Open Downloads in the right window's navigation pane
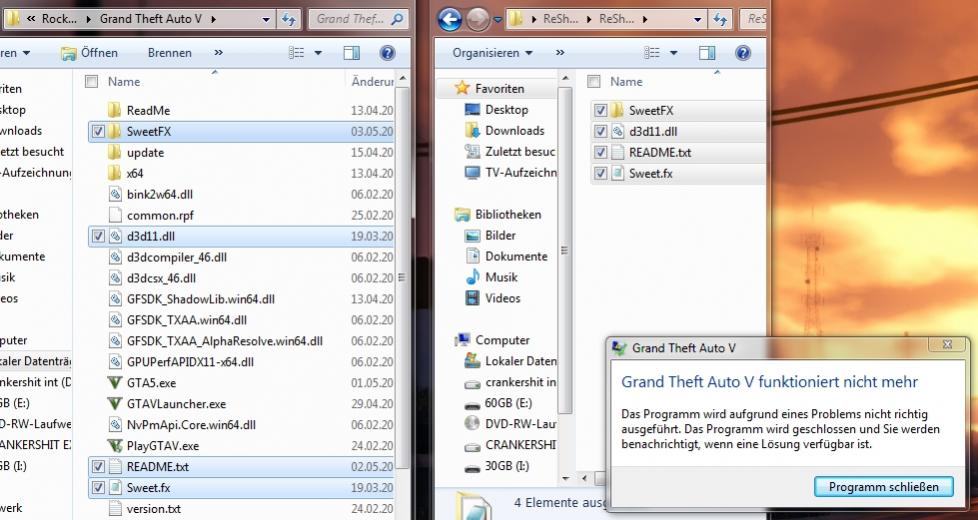This screenshot has width=978, height=520. tap(515, 131)
